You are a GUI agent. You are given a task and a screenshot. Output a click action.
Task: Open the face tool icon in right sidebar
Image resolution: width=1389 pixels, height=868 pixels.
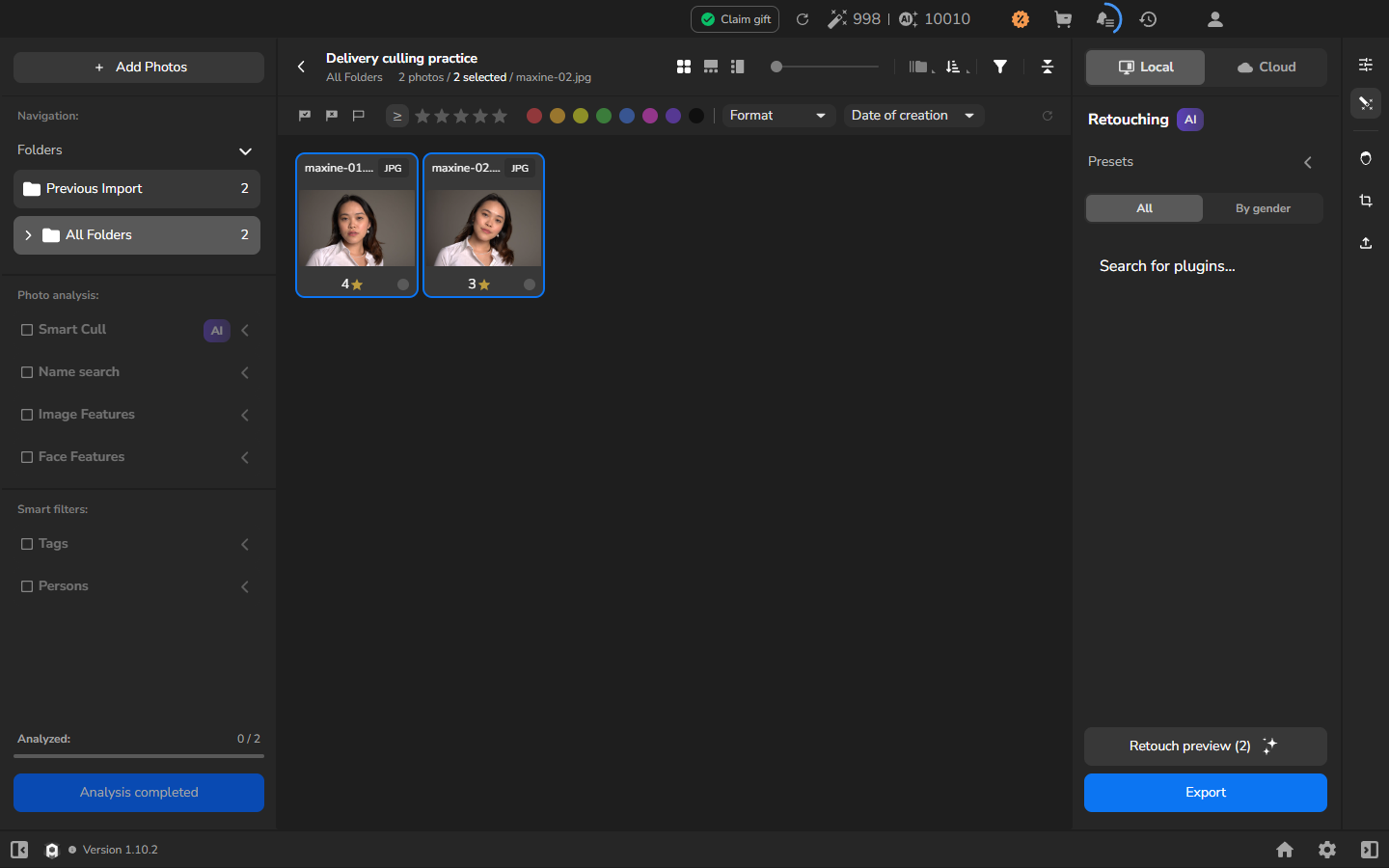[x=1366, y=158]
